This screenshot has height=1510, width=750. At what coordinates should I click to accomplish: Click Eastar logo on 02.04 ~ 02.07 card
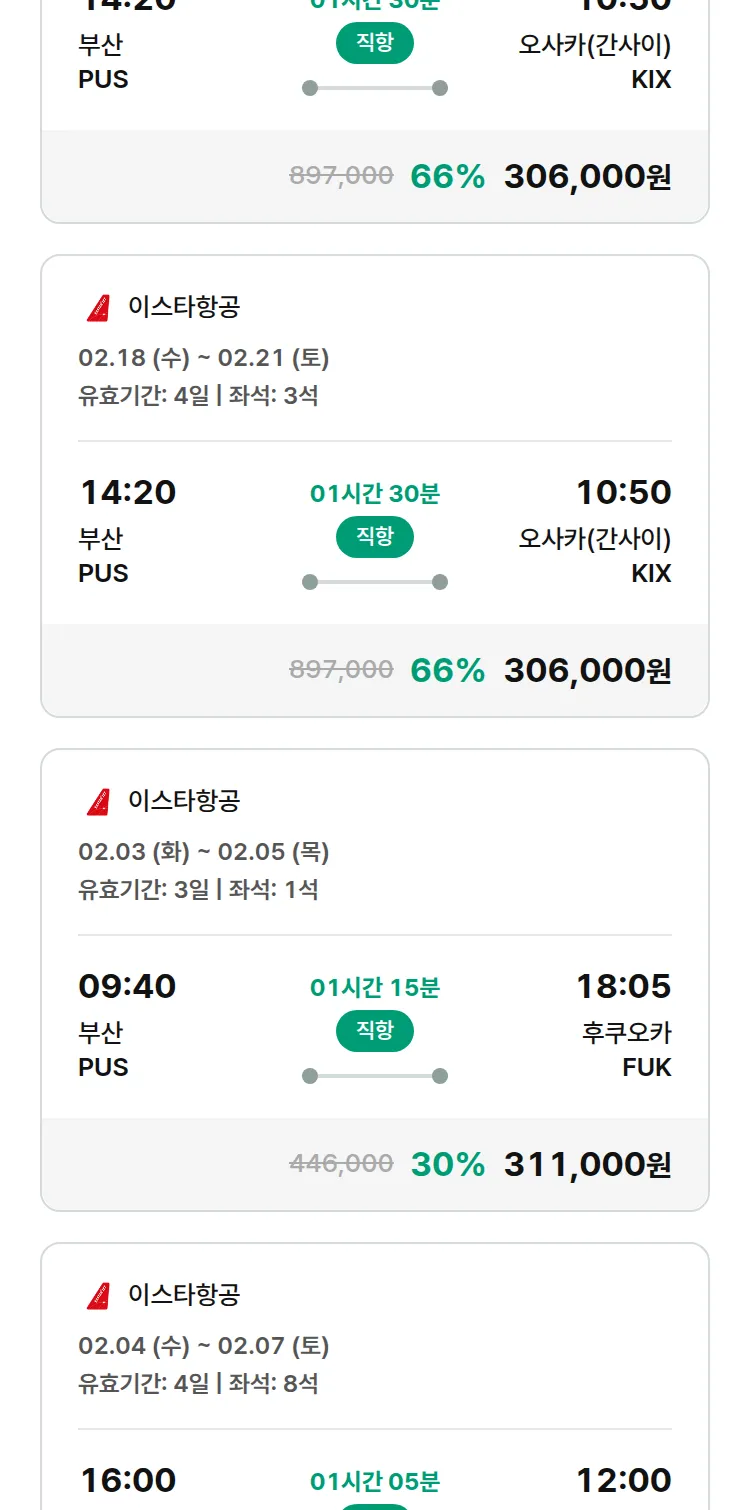click(x=98, y=1295)
